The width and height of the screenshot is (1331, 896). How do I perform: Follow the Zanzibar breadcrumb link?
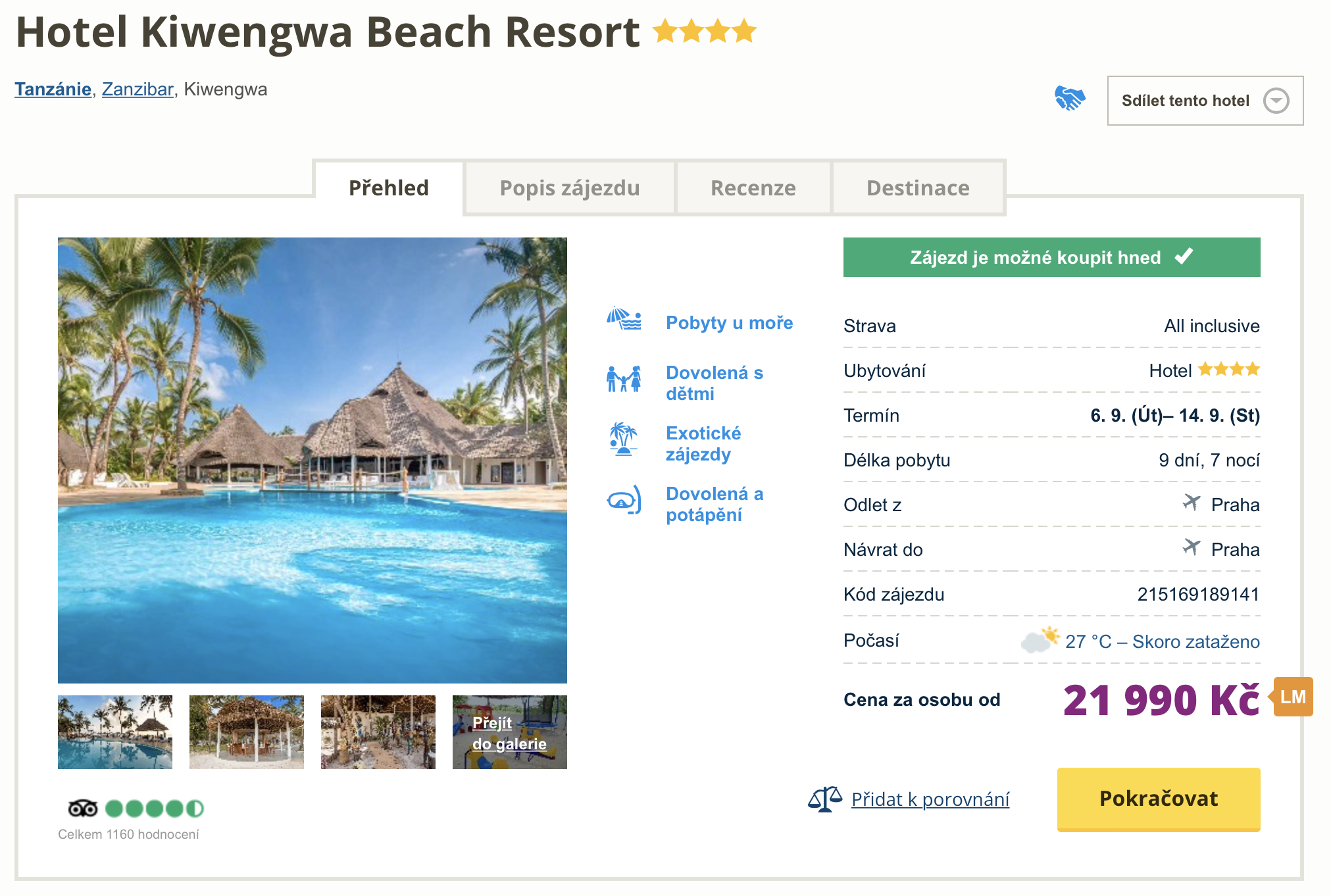[138, 89]
